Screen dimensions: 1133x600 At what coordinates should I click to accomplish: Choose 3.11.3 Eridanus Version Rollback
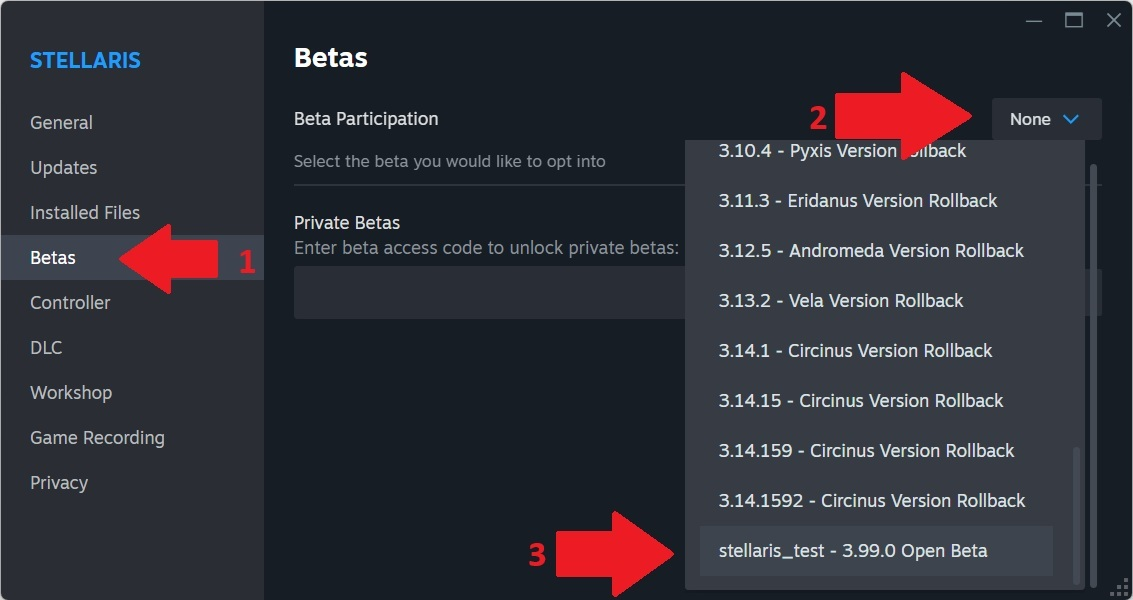[x=858, y=201]
